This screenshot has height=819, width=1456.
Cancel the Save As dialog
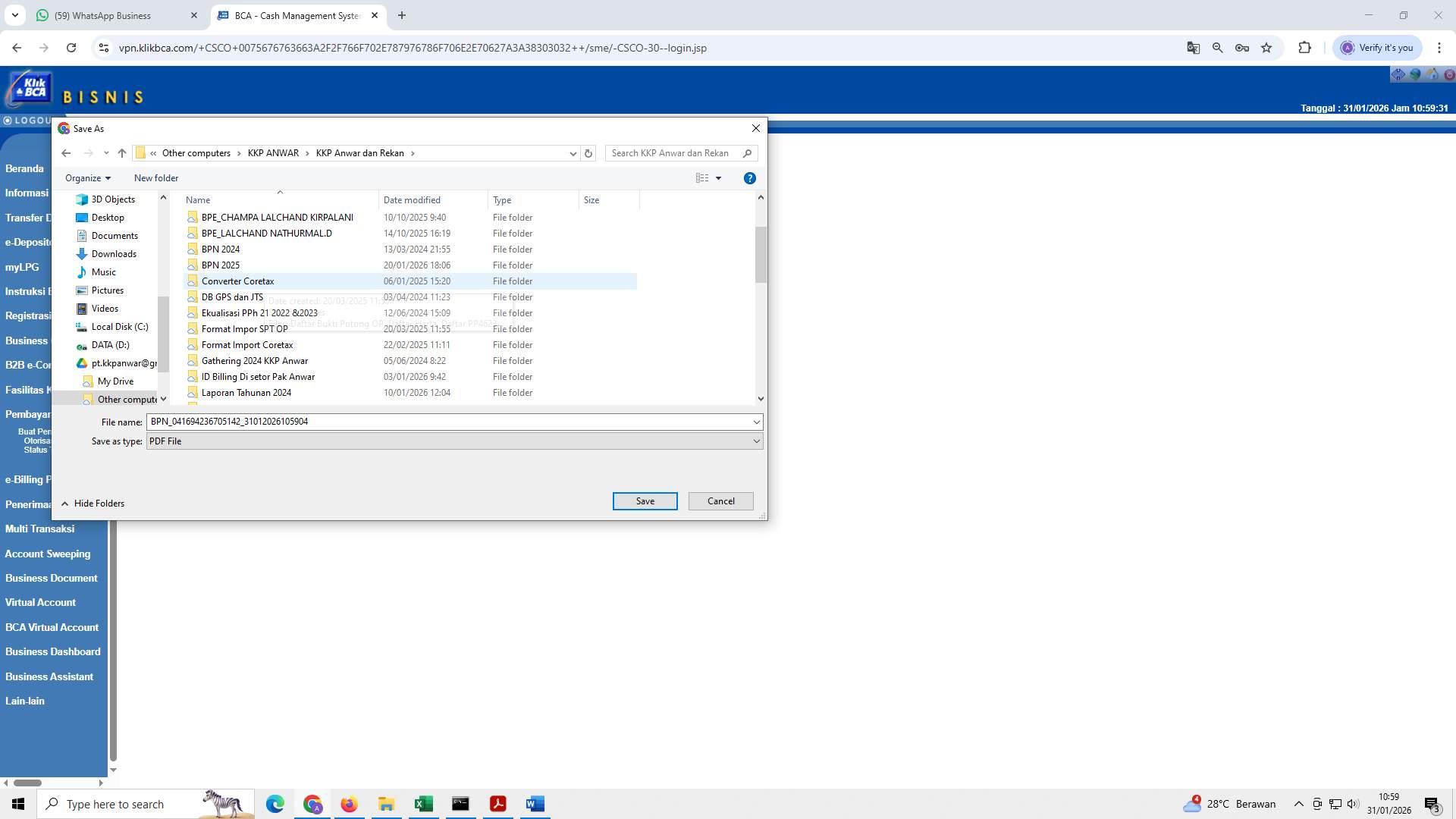click(x=720, y=500)
